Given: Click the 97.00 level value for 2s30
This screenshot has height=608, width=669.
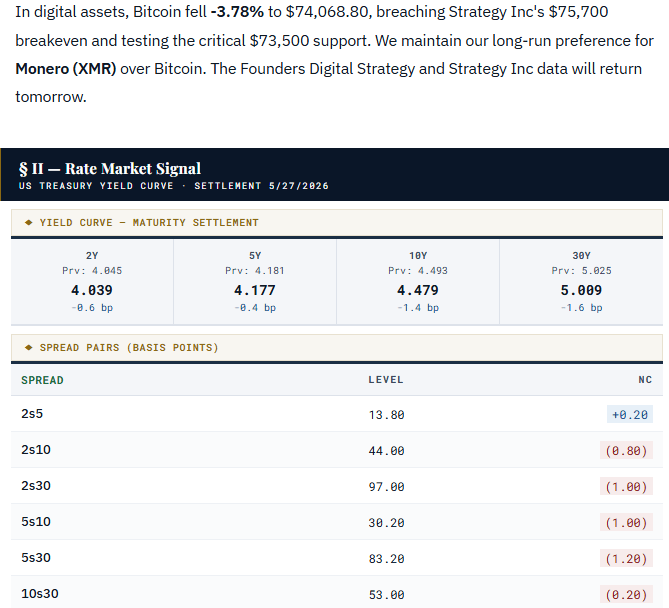Looking at the screenshot, I should pyautogui.click(x=387, y=487).
